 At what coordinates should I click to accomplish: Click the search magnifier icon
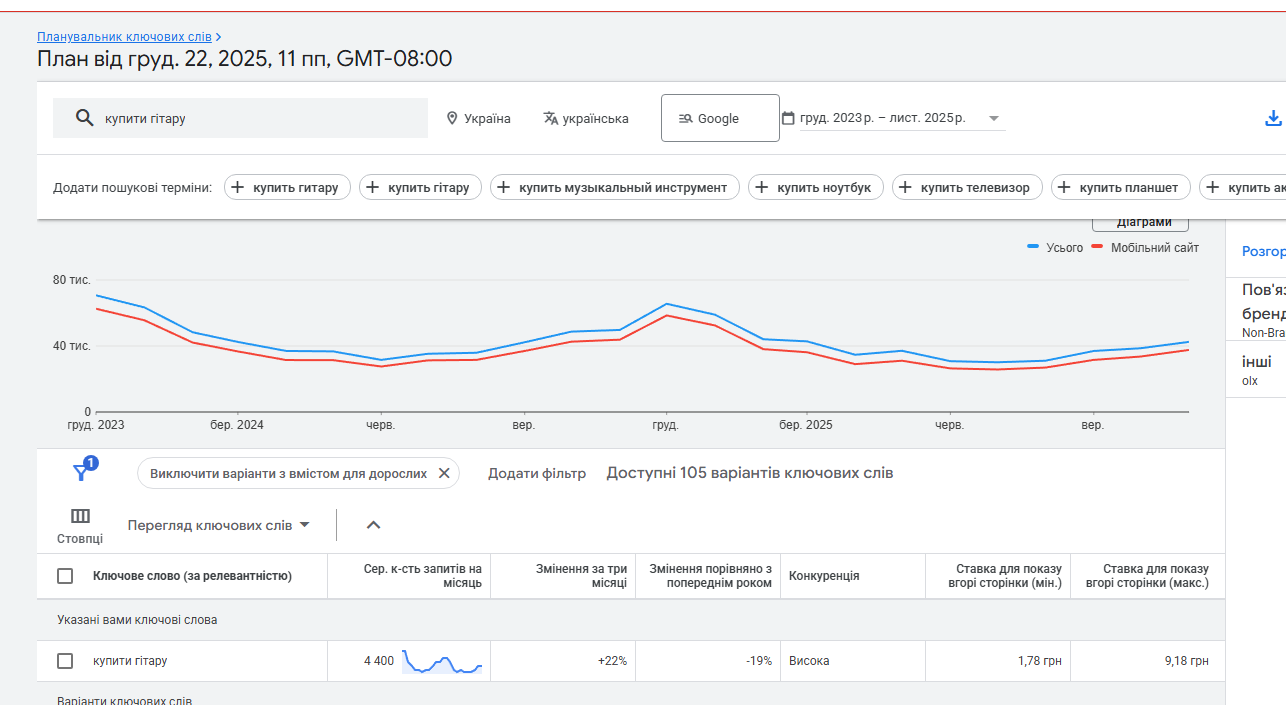pos(85,118)
